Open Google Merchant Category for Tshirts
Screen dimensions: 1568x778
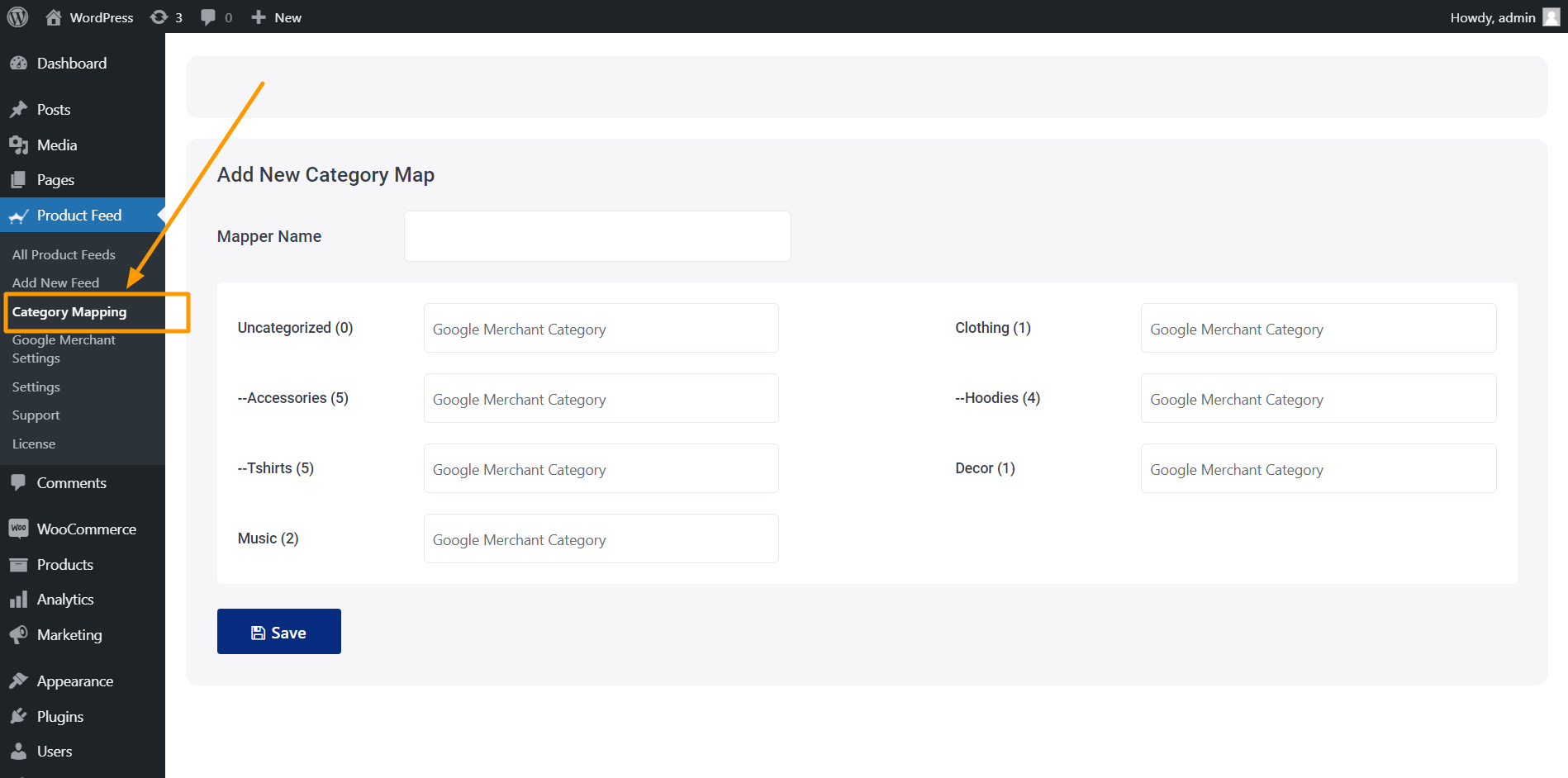pyautogui.click(x=601, y=468)
